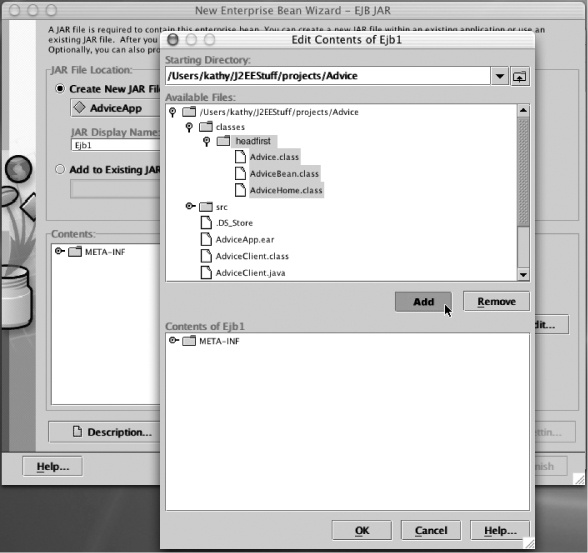Select the AdviceApp.ear file icon
The height and width of the screenshot is (553, 588).
coord(206,239)
